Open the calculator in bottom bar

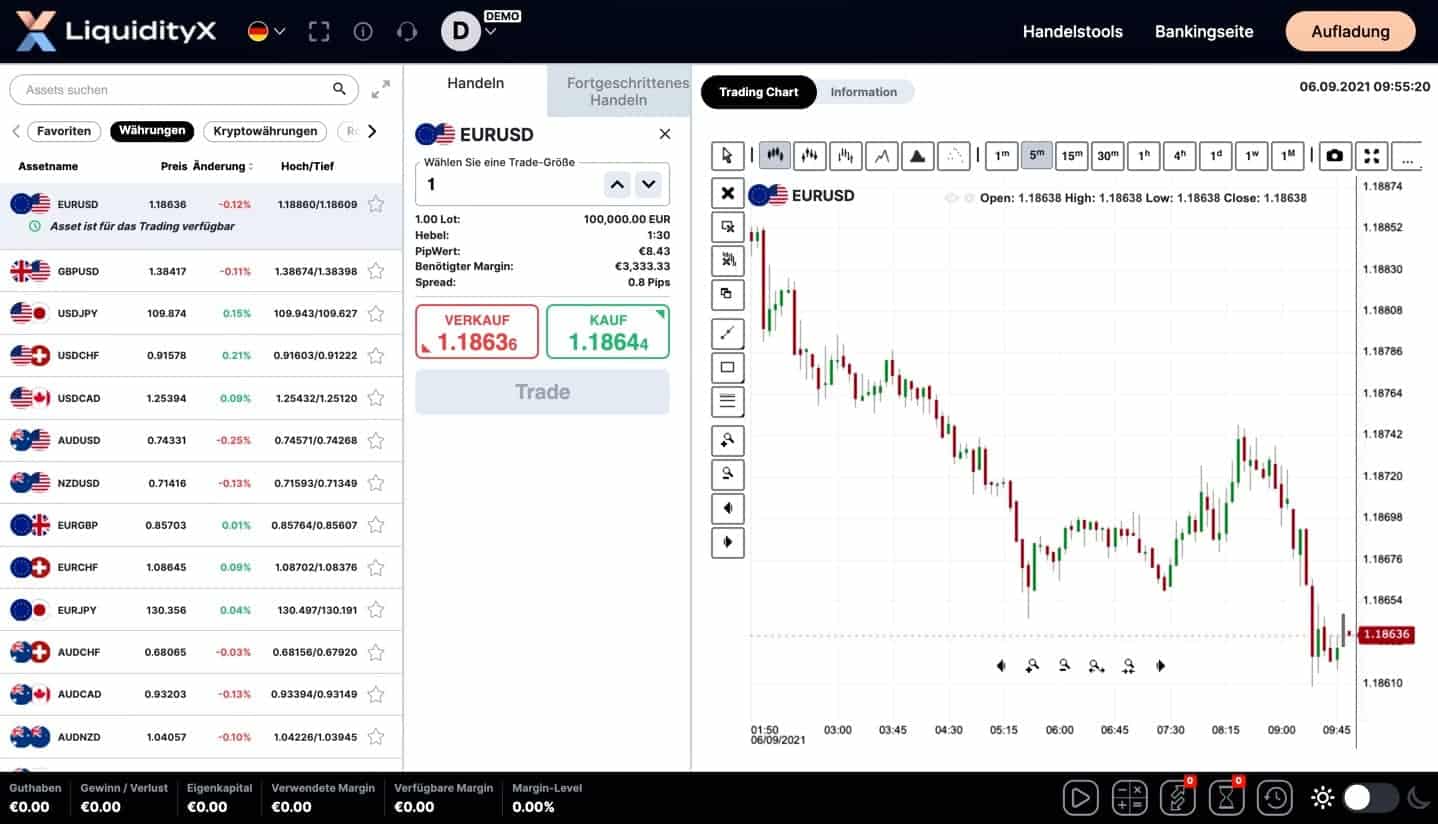[1130, 798]
